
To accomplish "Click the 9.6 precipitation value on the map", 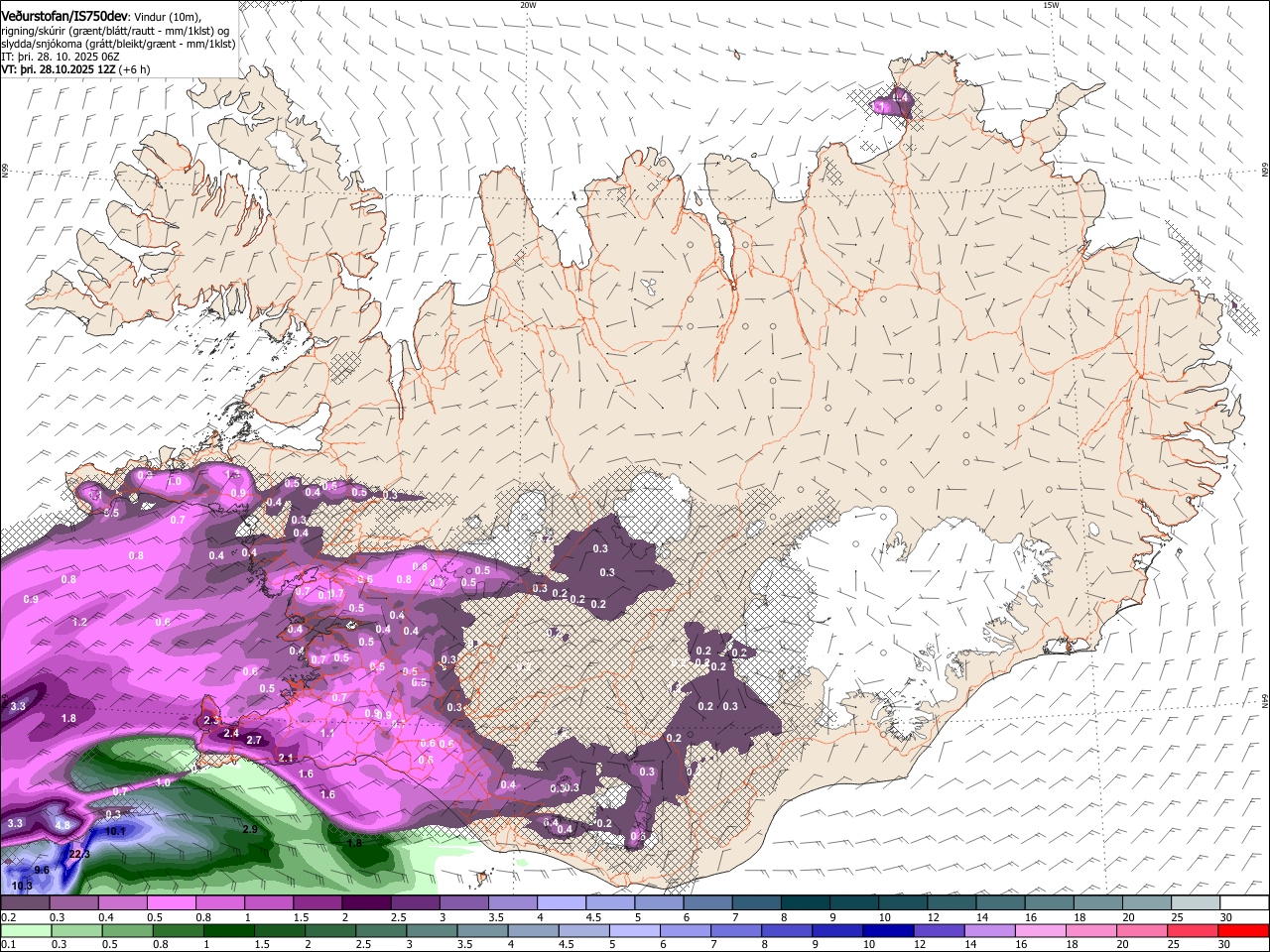I will coord(42,870).
